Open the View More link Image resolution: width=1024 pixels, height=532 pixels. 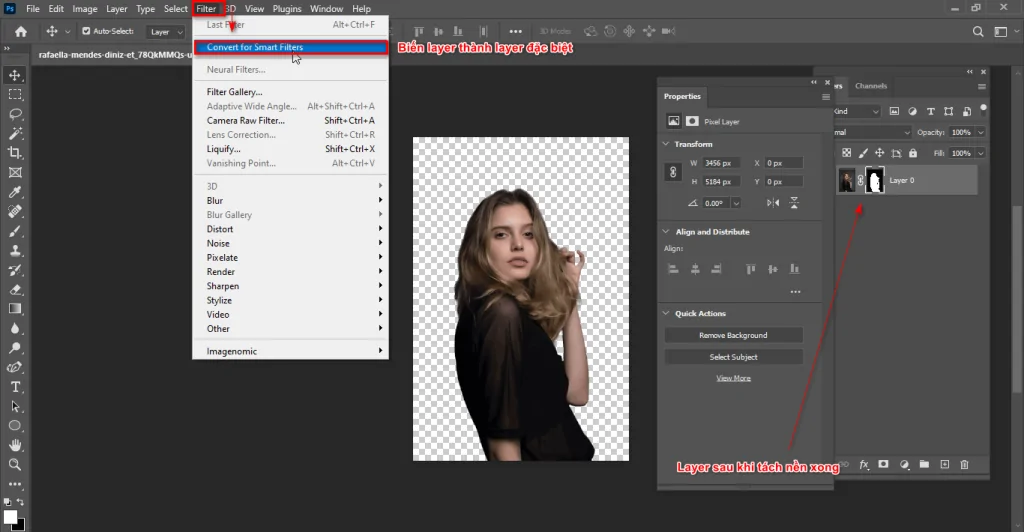click(x=733, y=378)
